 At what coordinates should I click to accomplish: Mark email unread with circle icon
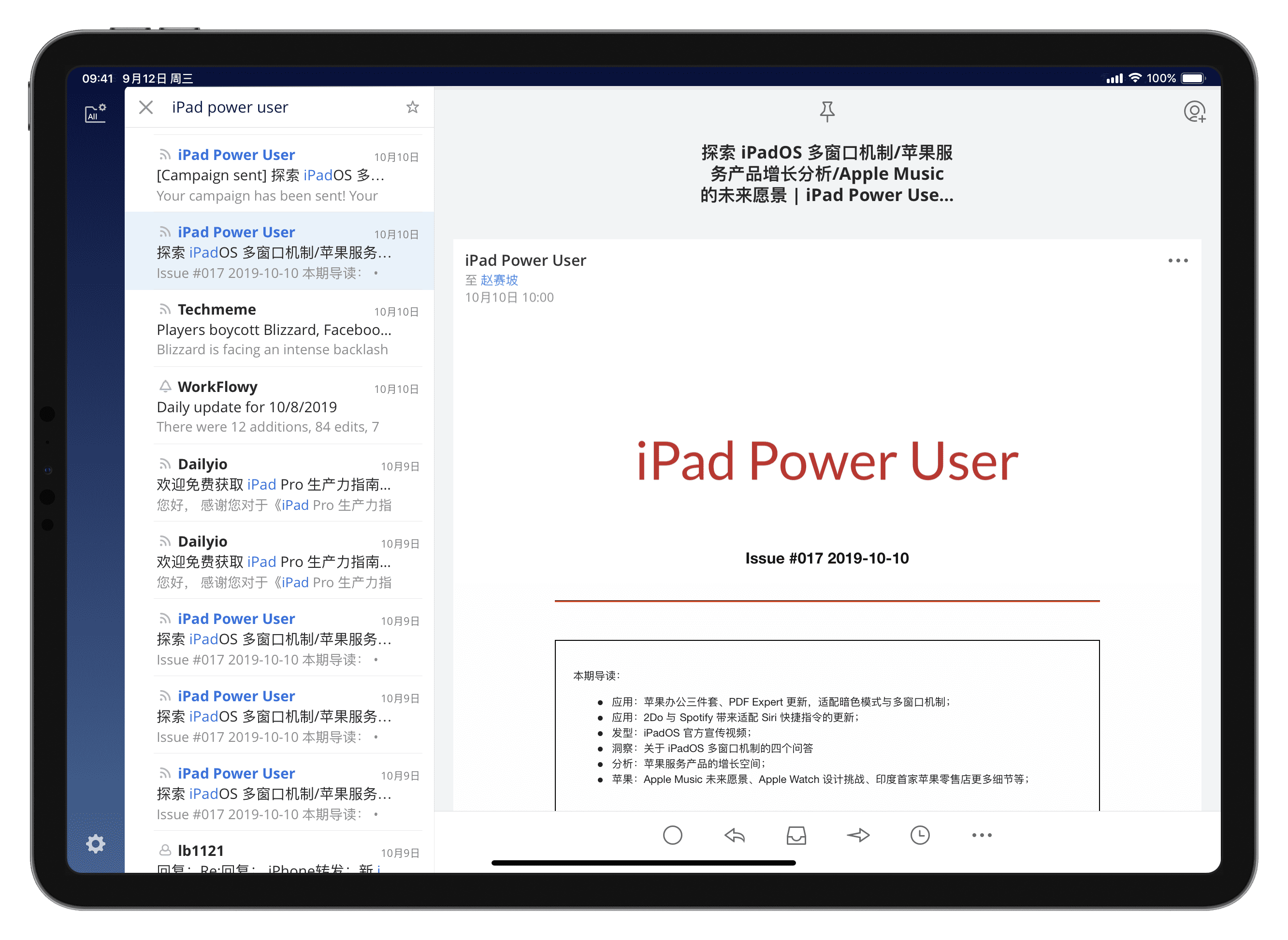[x=672, y=835]
